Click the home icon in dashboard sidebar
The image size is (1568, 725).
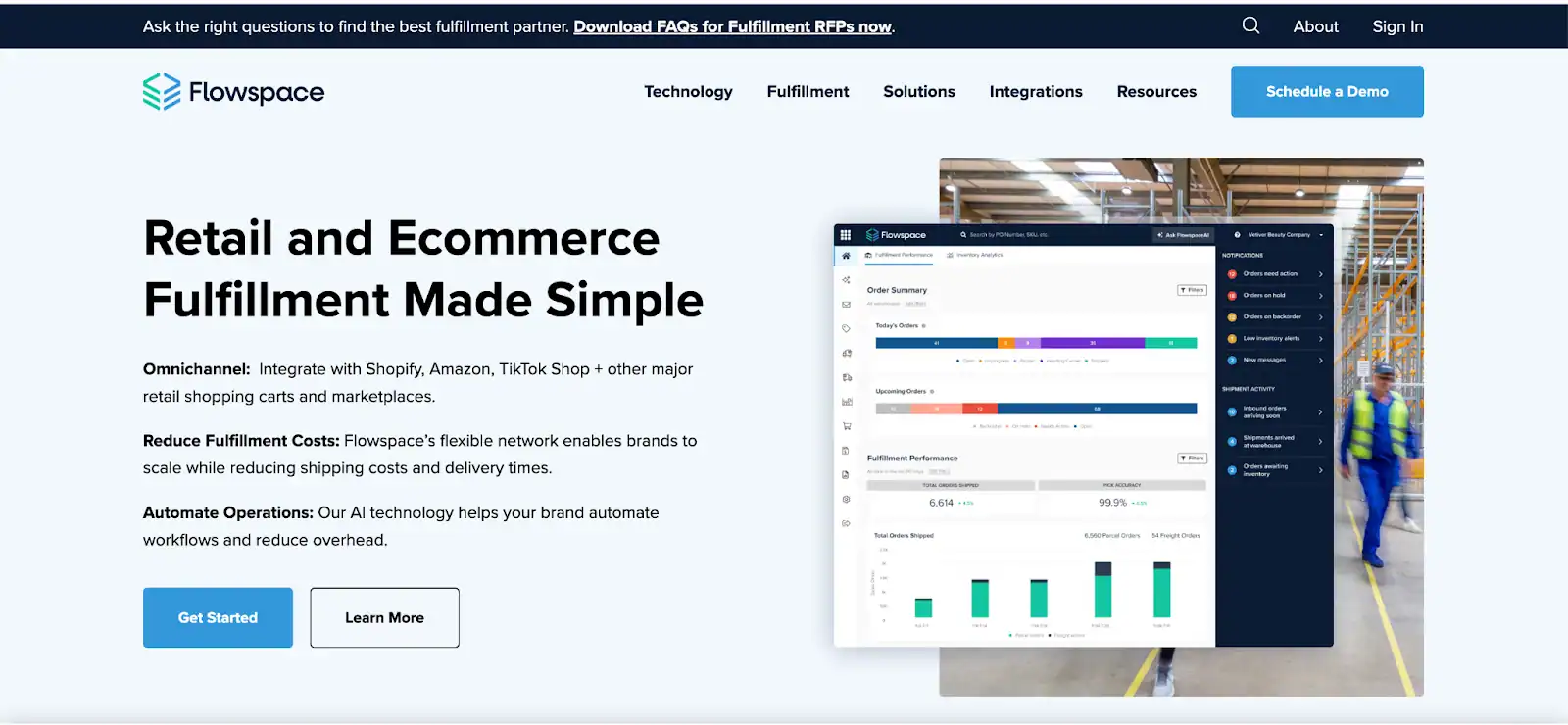click(x=846, y=256)
